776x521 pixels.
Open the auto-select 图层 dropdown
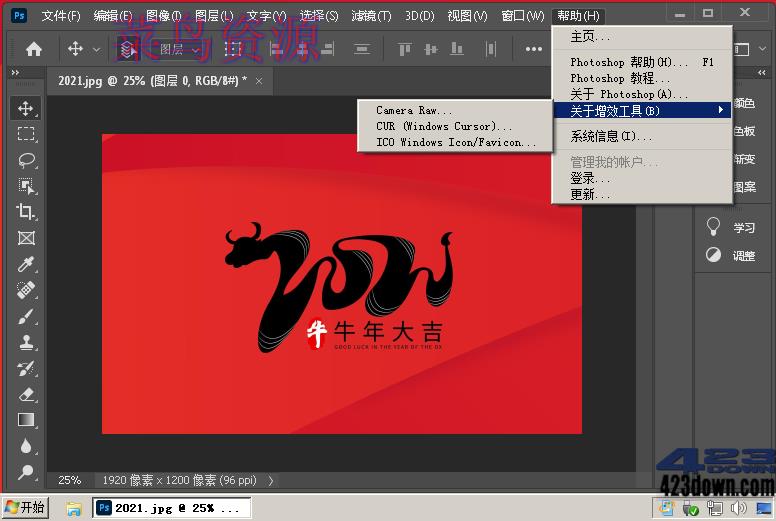(x=178, y=49)
